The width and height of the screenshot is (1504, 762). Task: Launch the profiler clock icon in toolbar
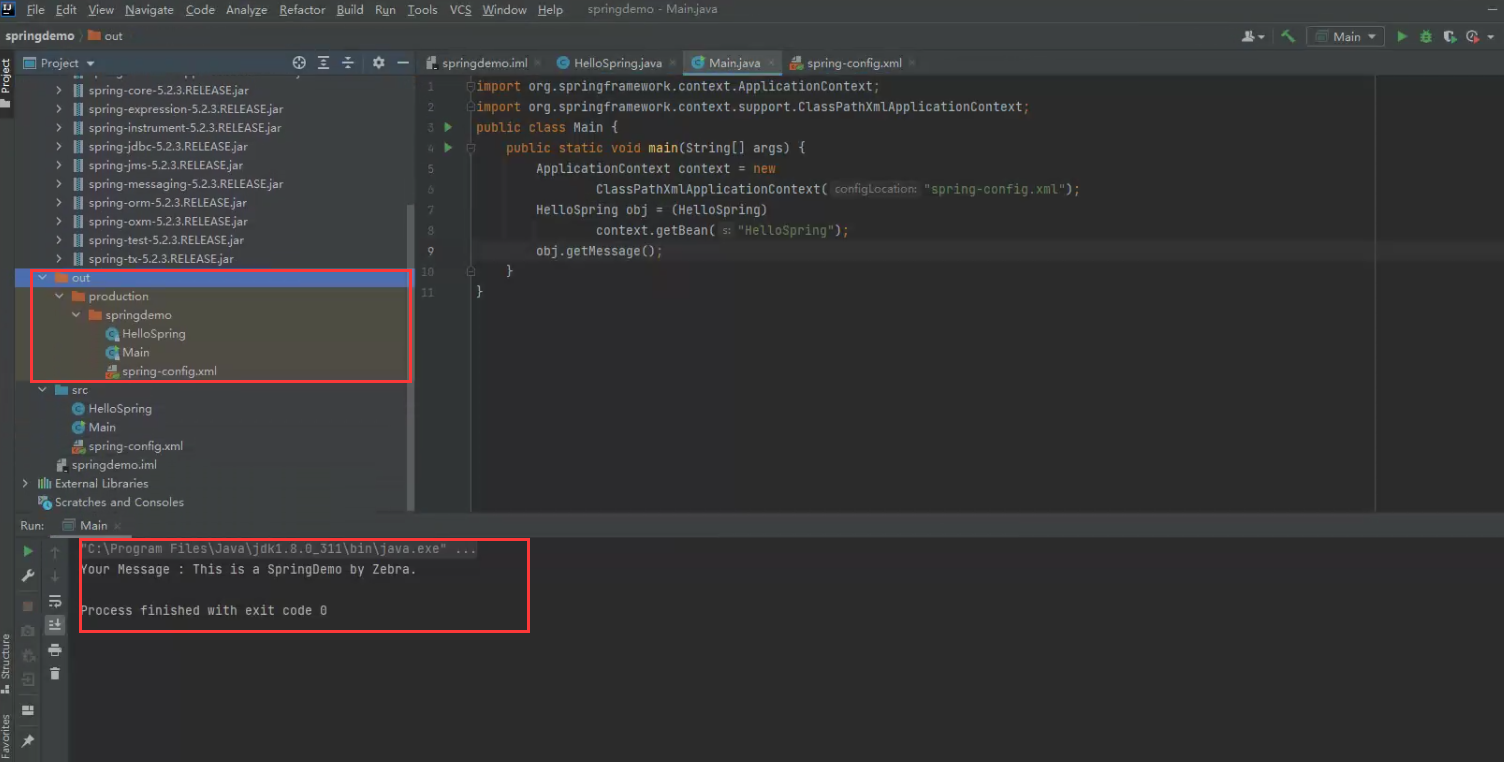click(1471, 36)
